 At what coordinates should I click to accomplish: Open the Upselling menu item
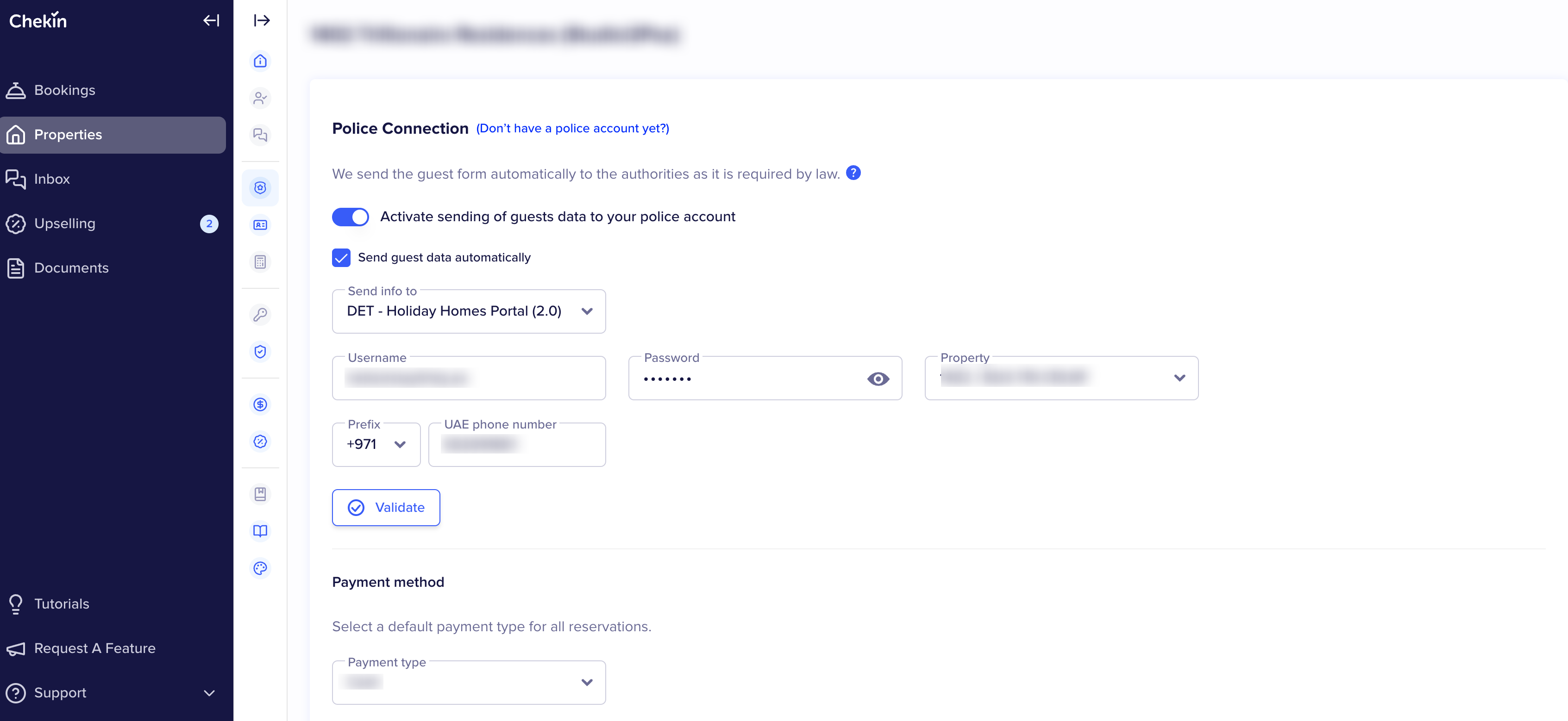tap(64, 224)
